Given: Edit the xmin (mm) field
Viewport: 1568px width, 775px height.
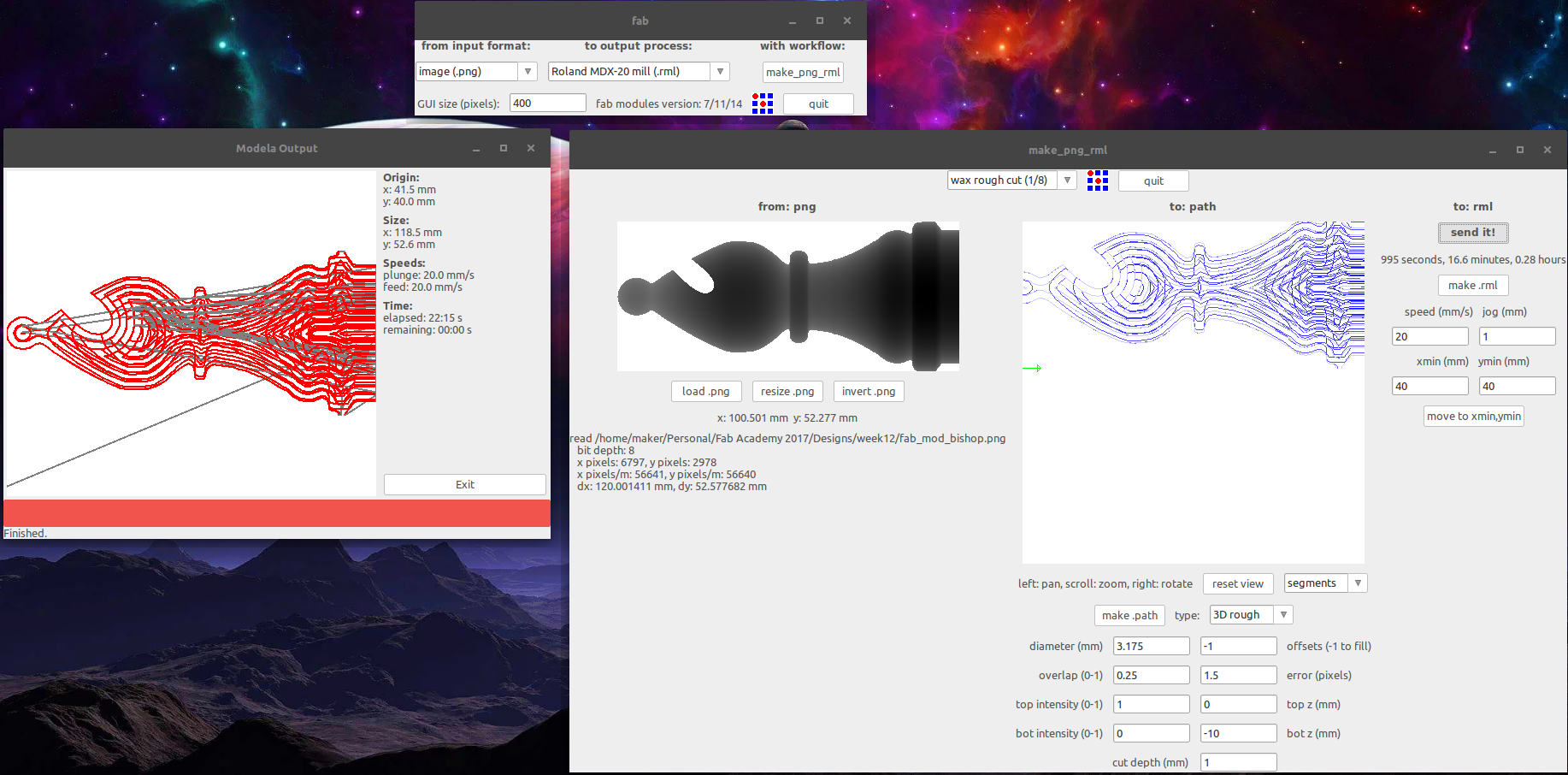Looking at the screenshot, I should [1430, 387].
